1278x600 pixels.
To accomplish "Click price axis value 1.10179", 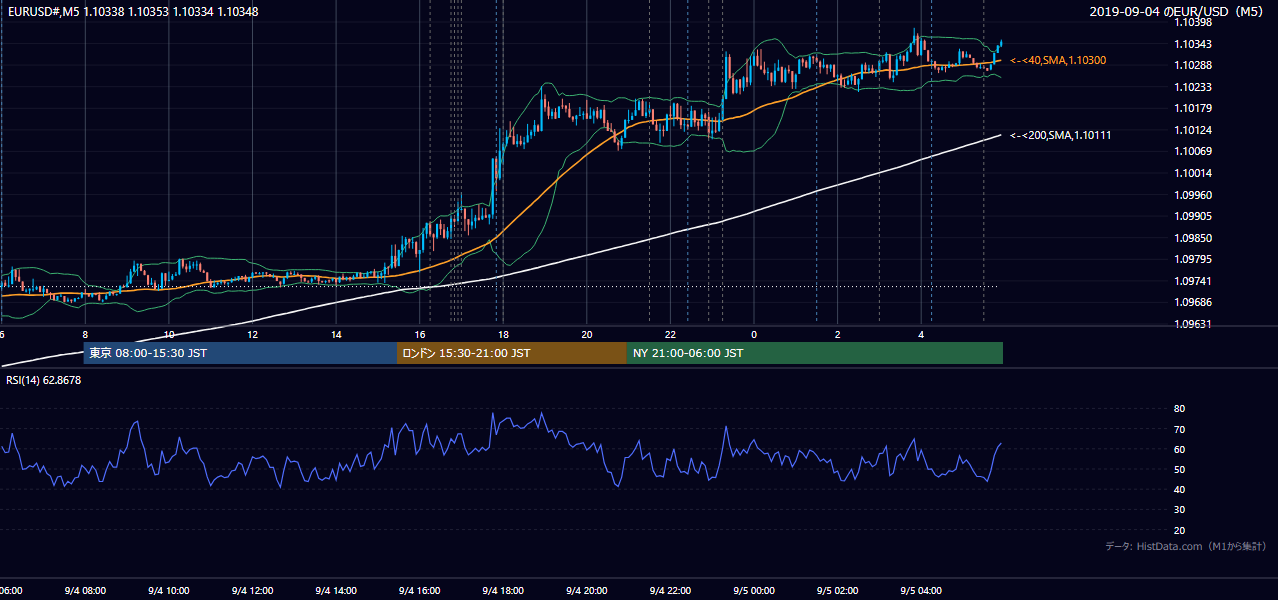I will point(1193,108).
